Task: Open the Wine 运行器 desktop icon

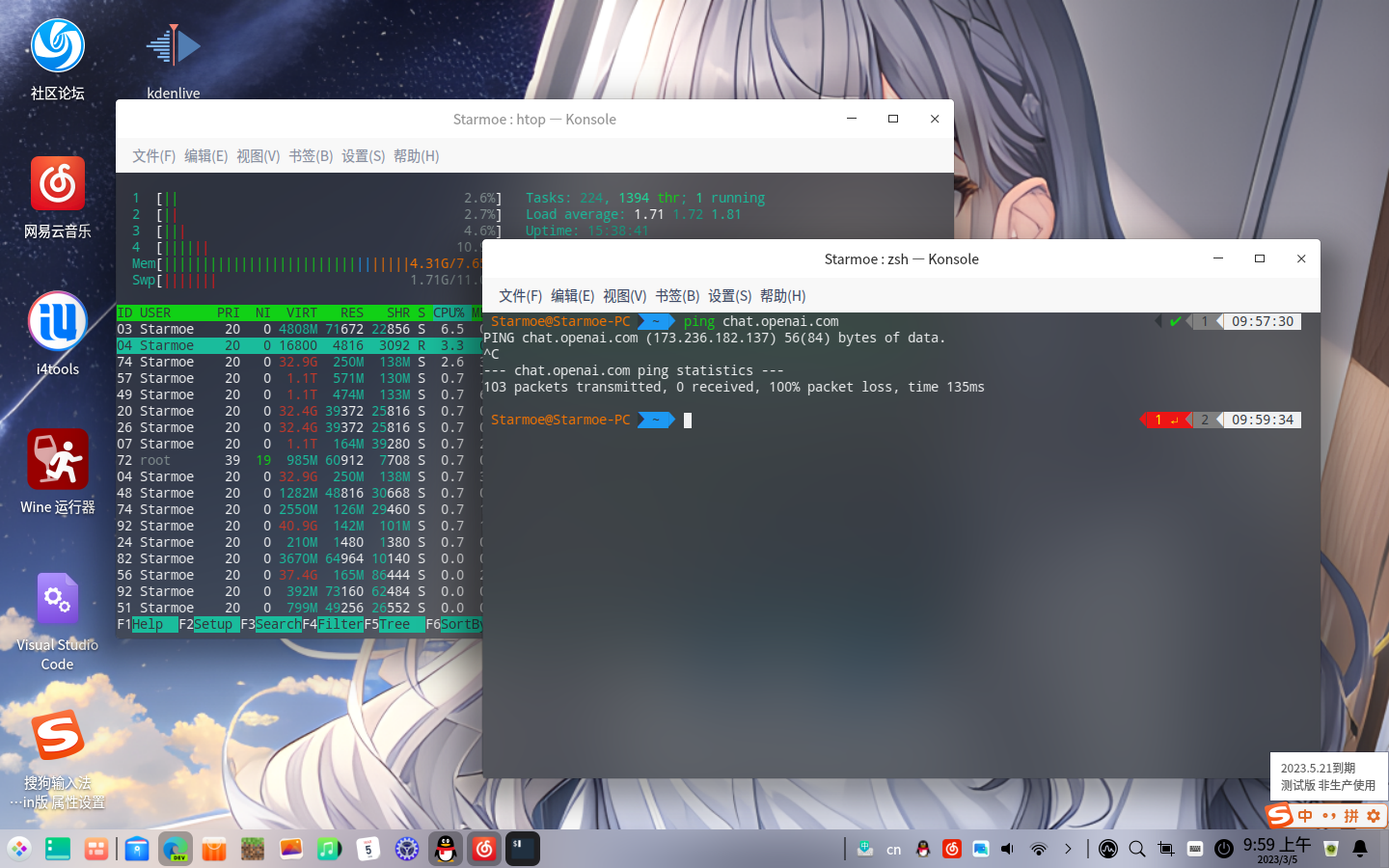Action: 58,473
